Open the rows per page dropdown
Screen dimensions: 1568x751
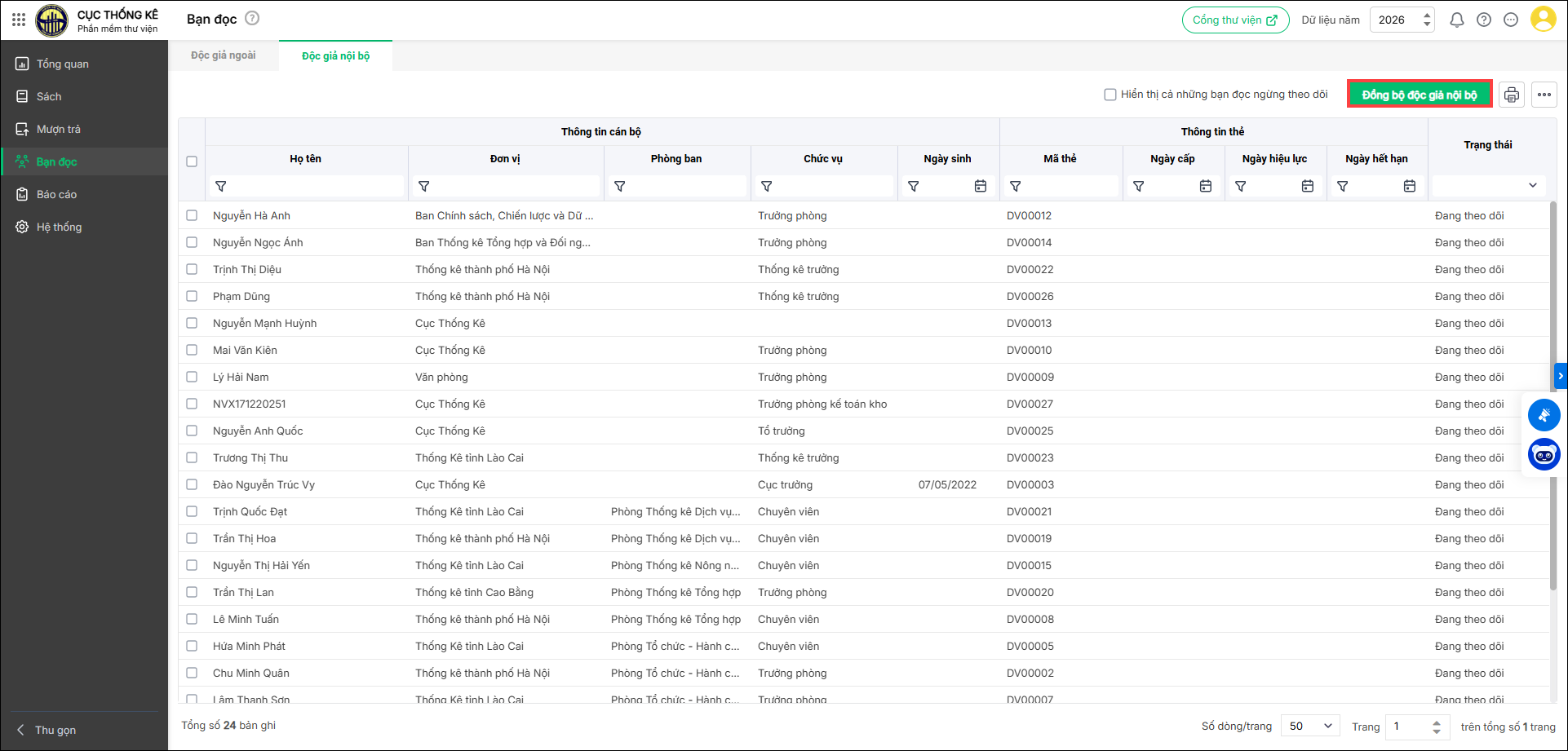[1310, 726]
